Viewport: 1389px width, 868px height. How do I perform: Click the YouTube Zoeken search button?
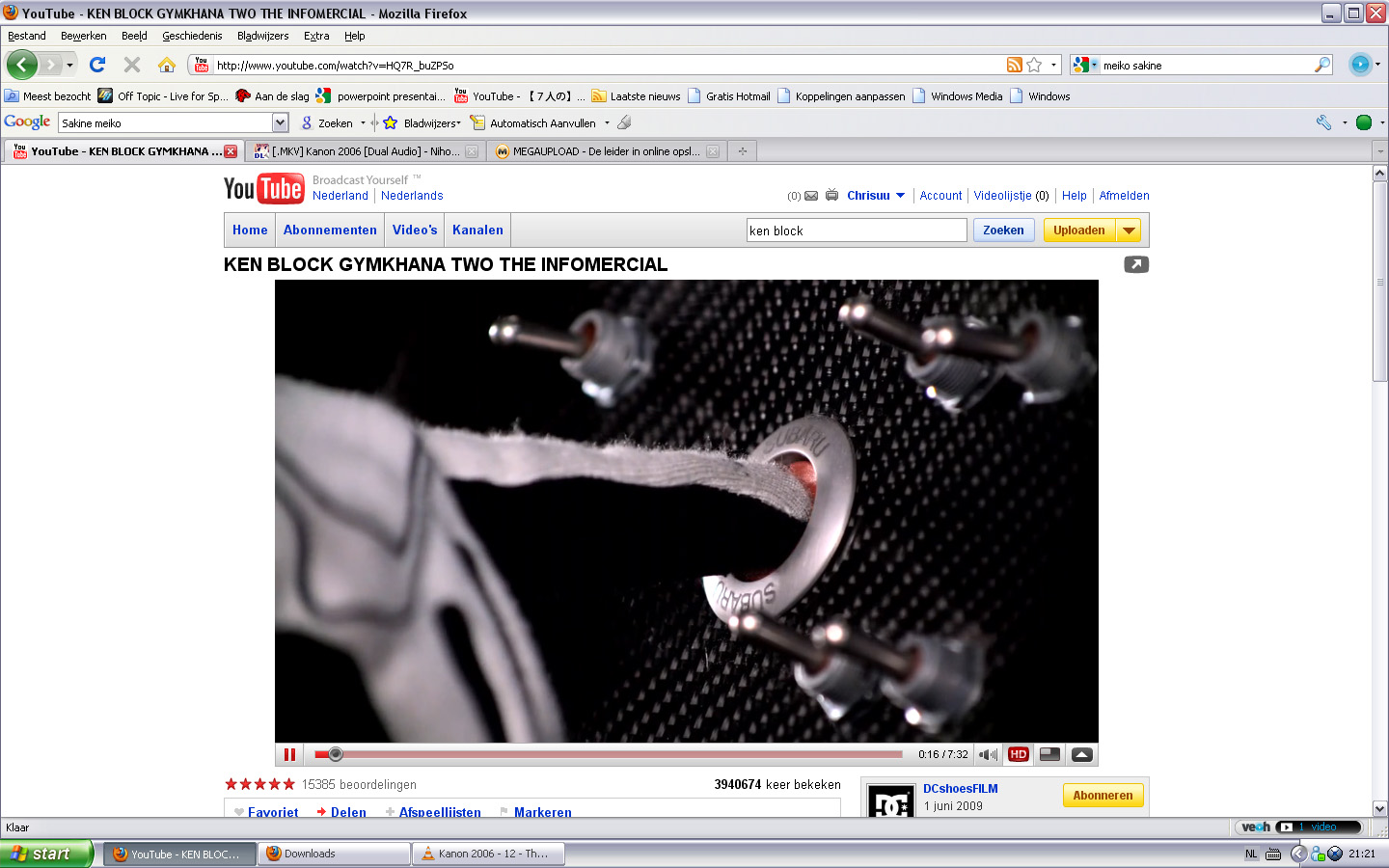click(x=1003, y=231)
